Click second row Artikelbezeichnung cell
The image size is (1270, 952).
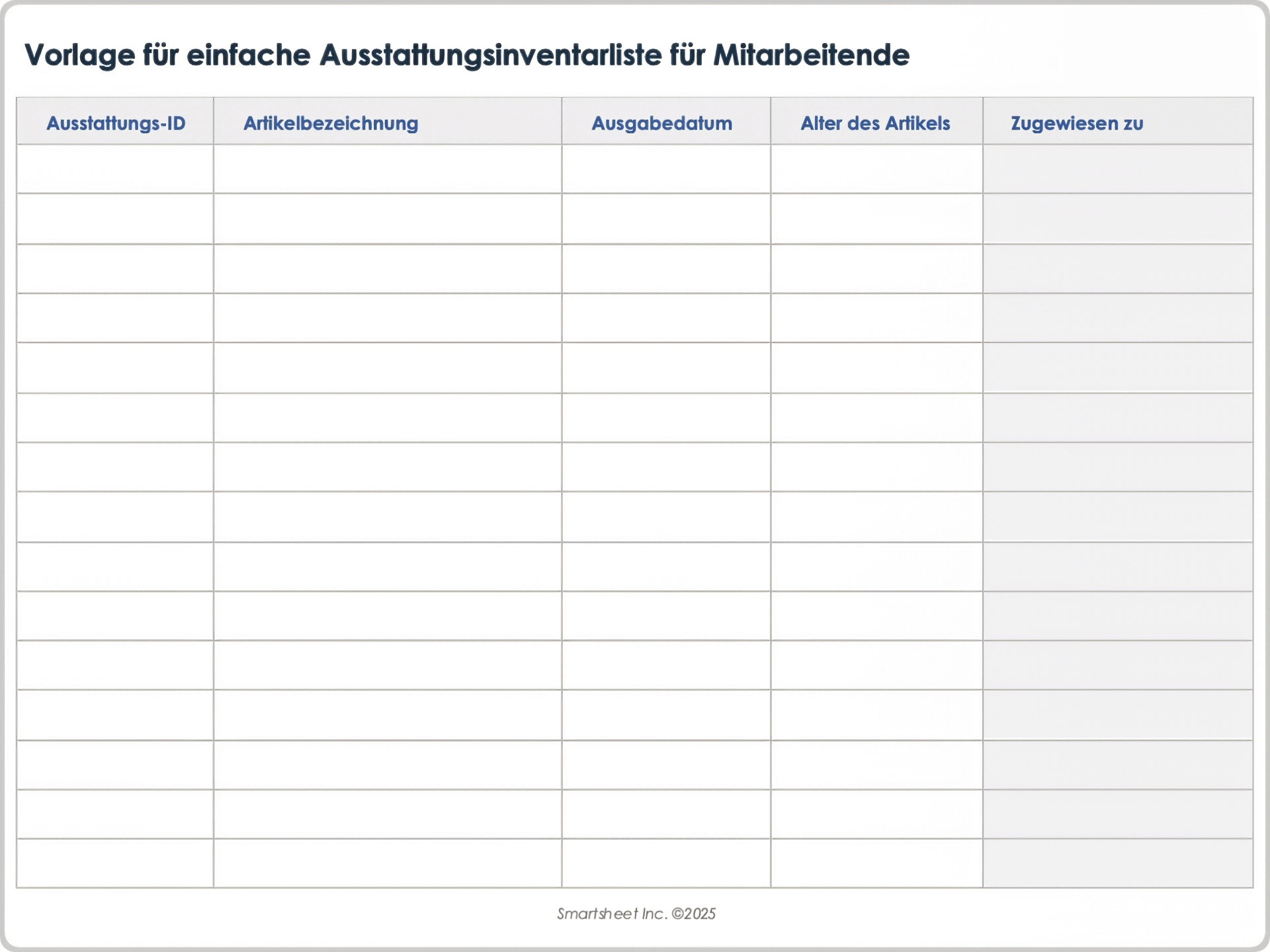tap(388, 219)
